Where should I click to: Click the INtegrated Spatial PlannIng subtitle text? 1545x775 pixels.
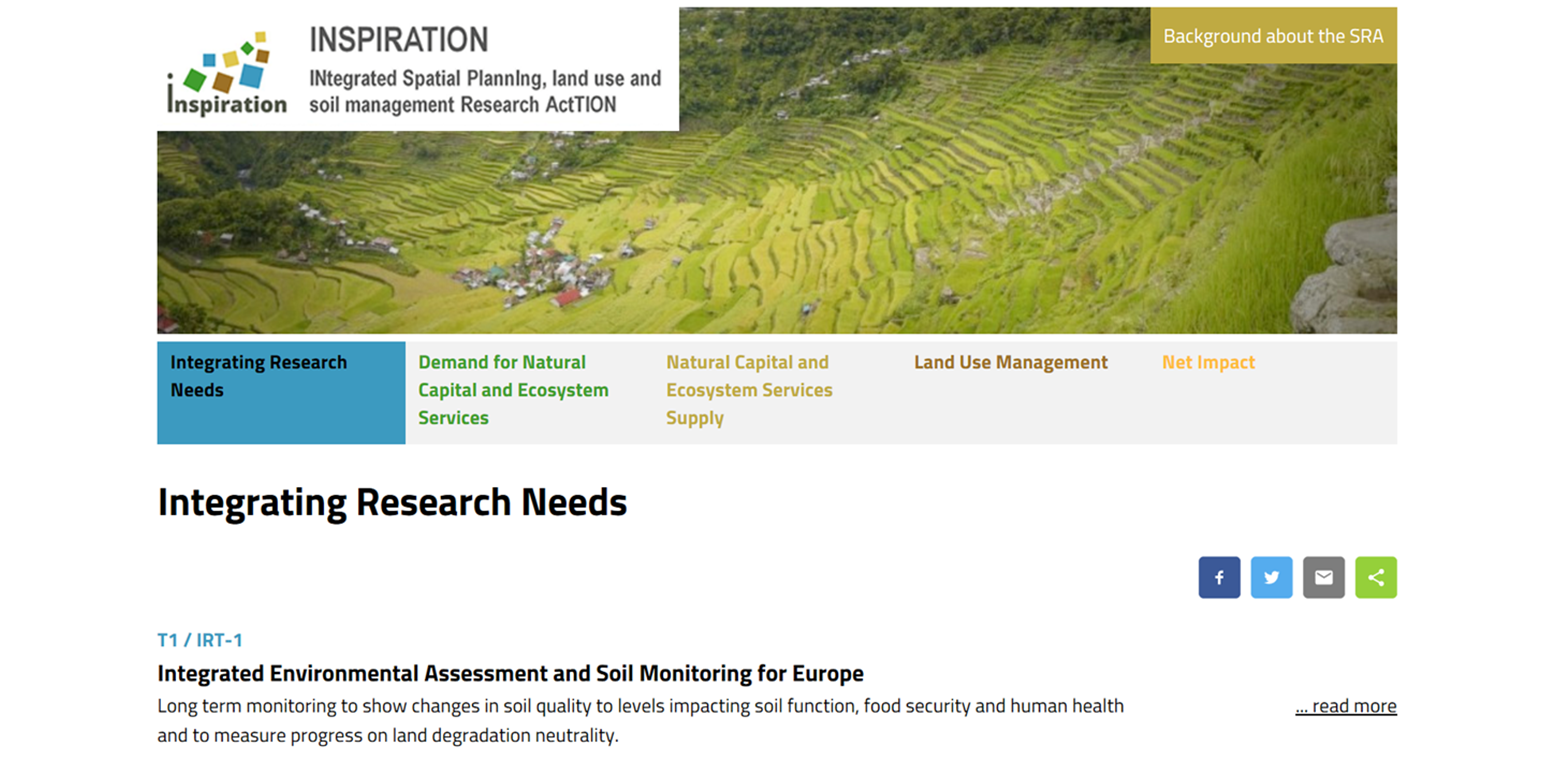tap(485, 91)
